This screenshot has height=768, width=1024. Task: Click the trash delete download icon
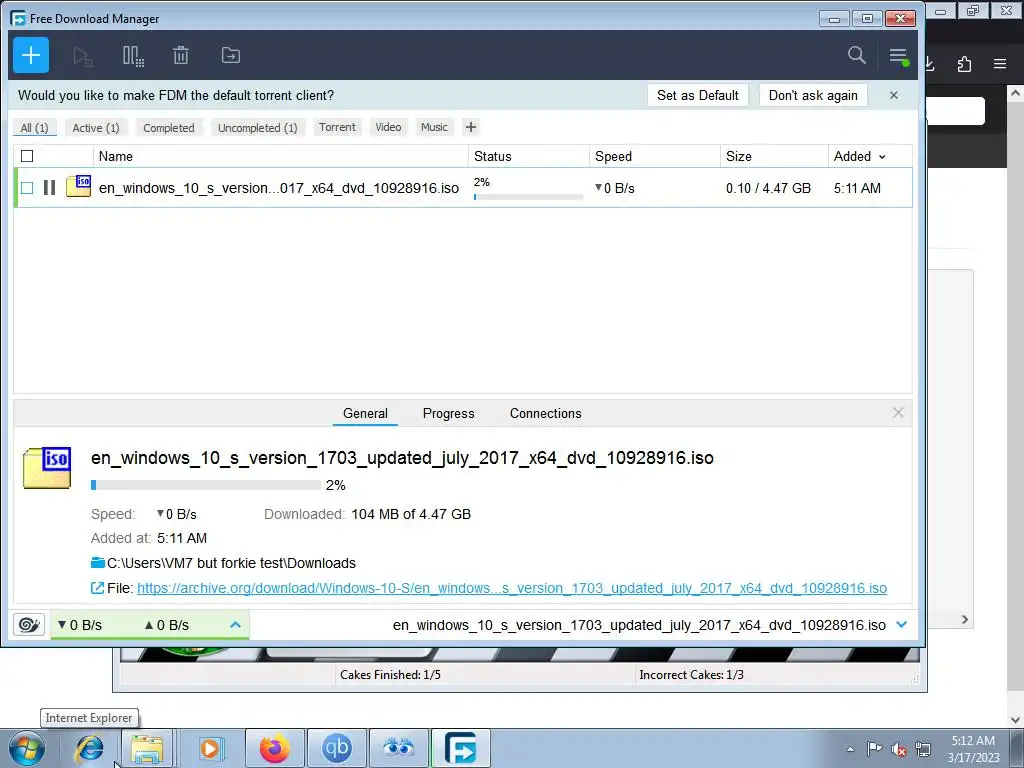[x=181, y=56]
